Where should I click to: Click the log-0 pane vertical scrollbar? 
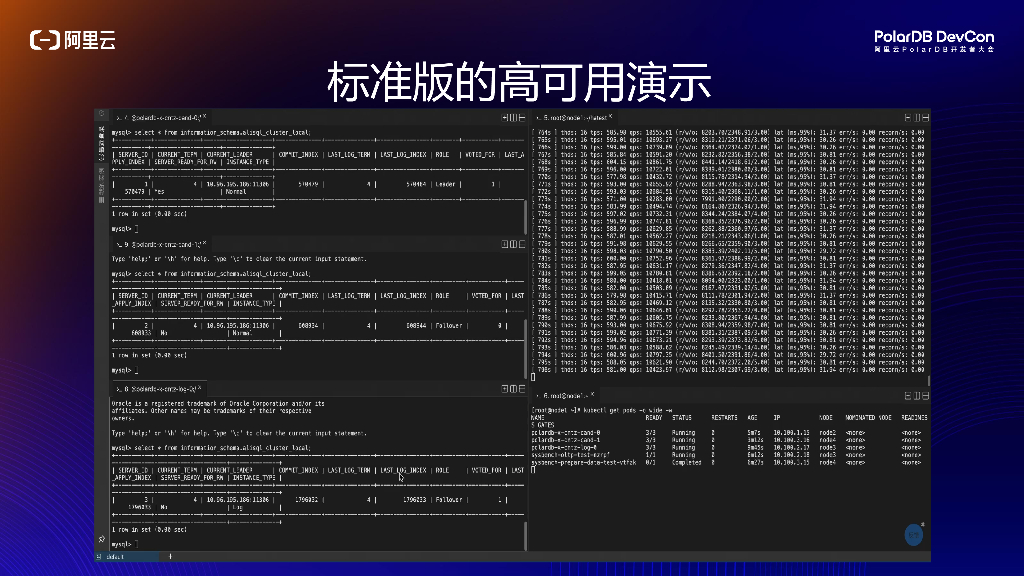pyautogui.click(x=525, y=536)
